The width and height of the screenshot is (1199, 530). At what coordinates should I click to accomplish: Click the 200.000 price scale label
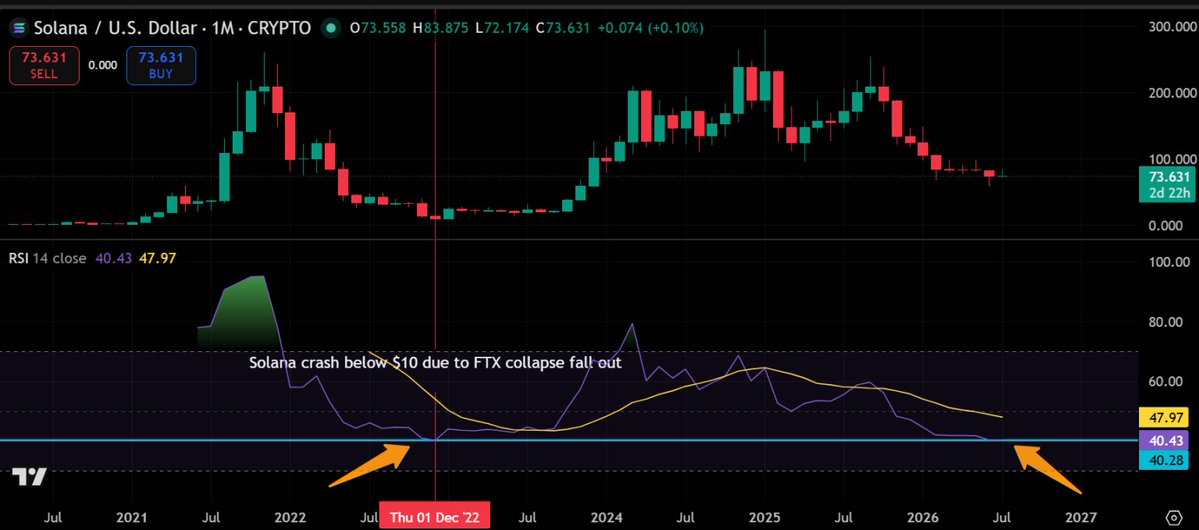[1172, 93]
